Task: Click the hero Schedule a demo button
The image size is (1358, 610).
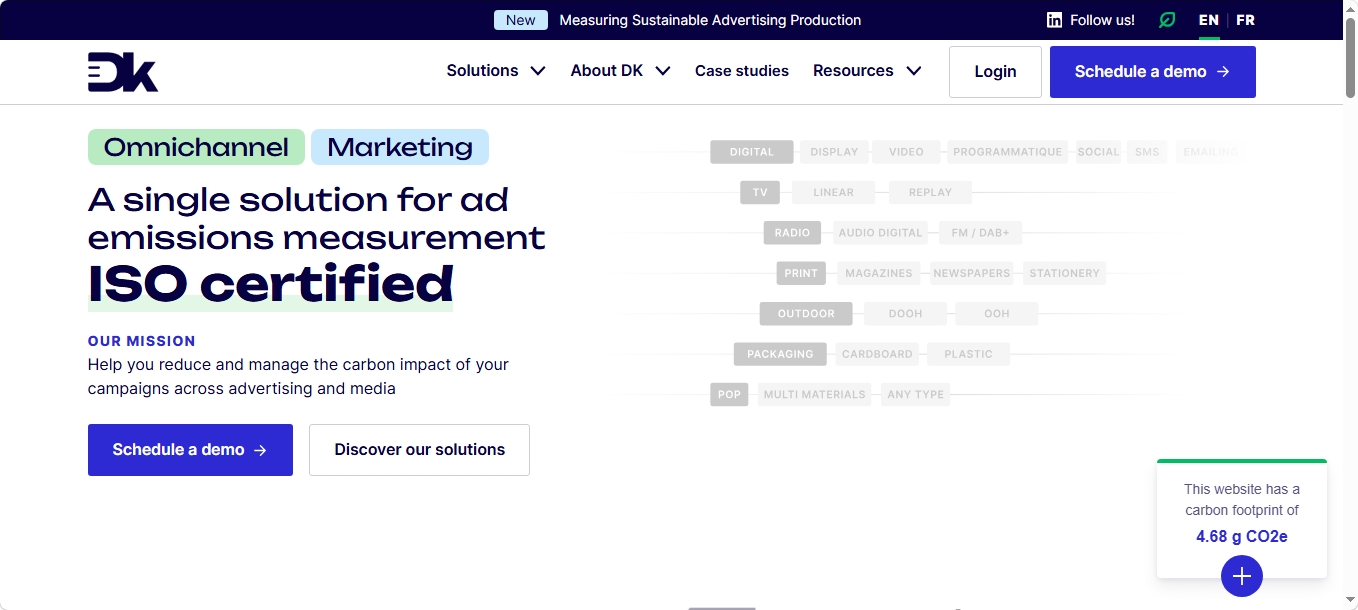Action: 190,450
